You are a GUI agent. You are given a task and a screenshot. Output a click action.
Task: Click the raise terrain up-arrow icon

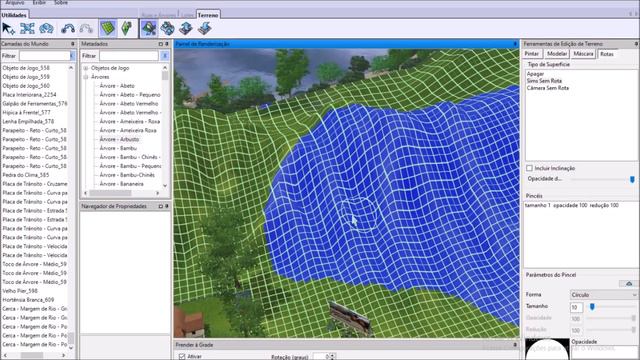pyautogui.click(x=186, y=28)
